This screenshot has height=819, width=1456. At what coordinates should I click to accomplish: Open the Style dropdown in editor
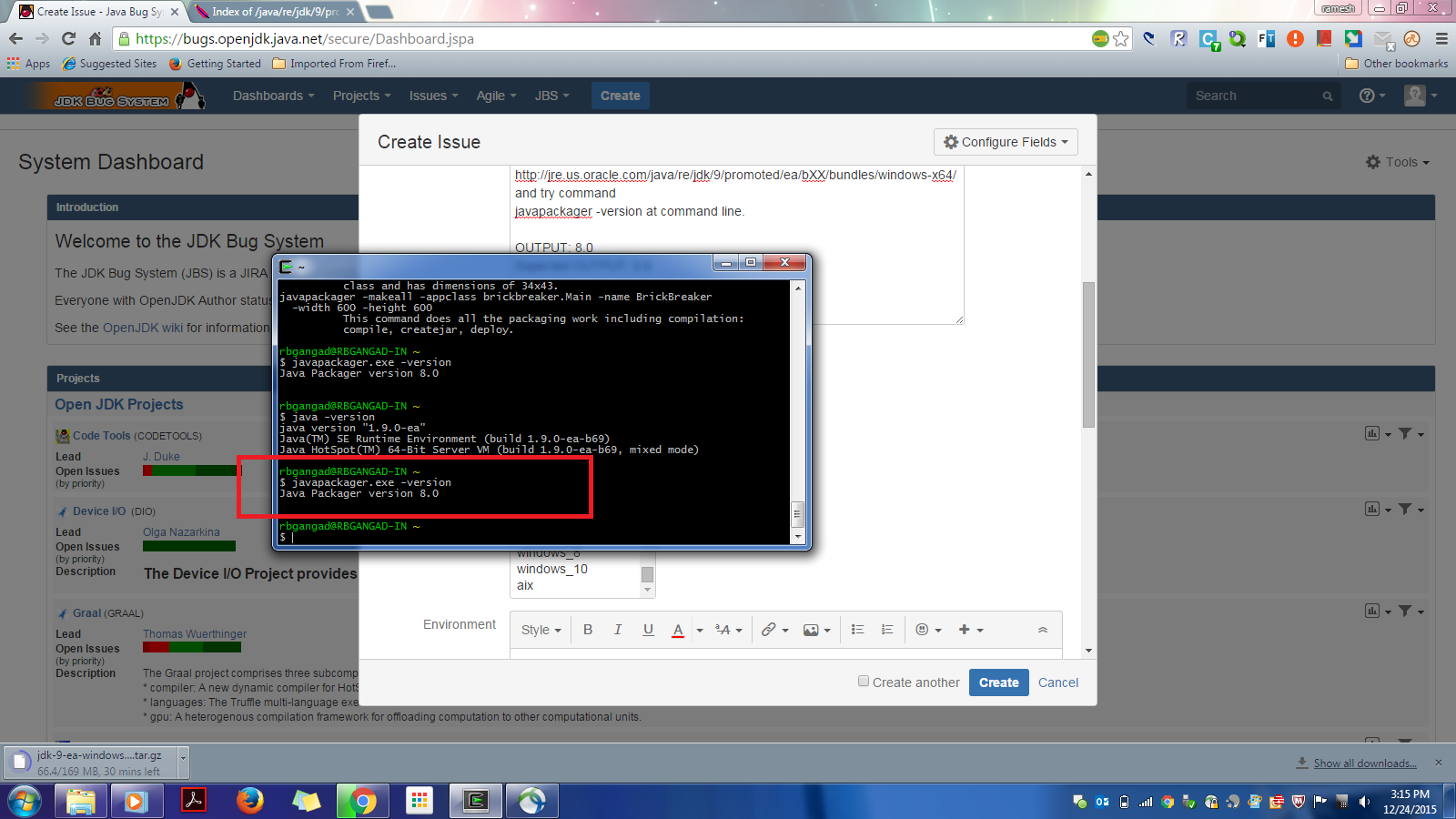coord(541,630)
